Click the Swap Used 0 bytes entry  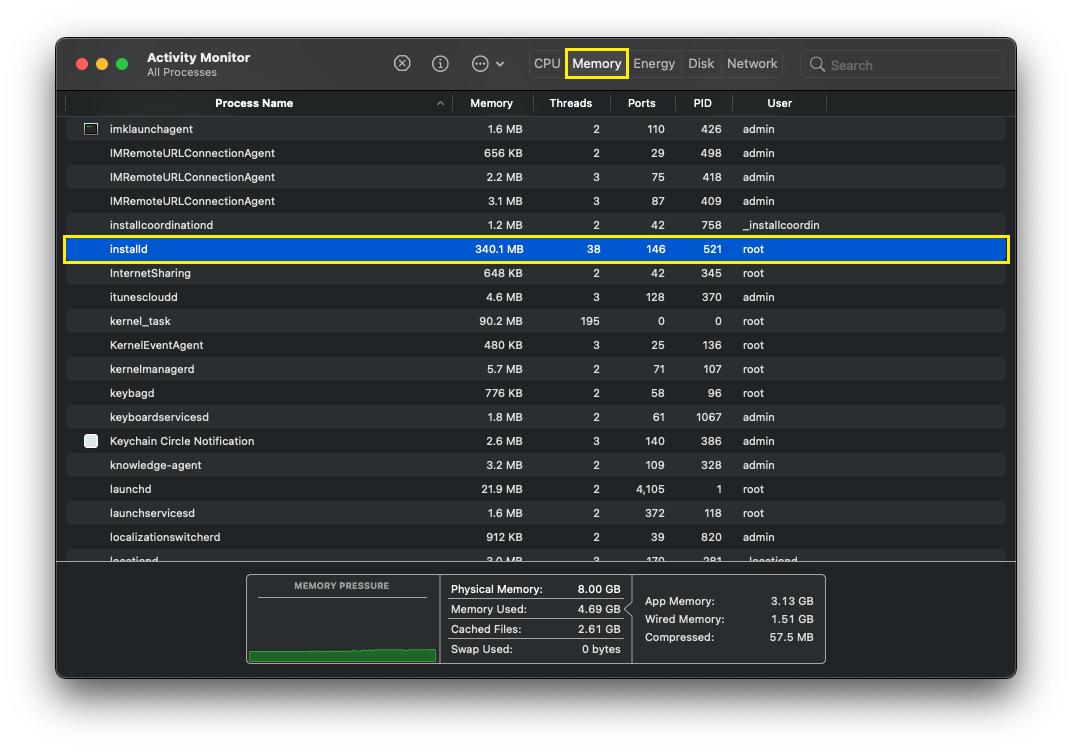535,649
